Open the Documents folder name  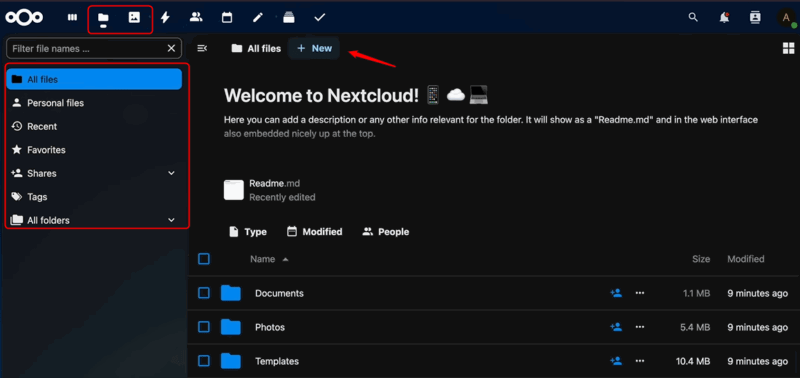click(279, 293)
